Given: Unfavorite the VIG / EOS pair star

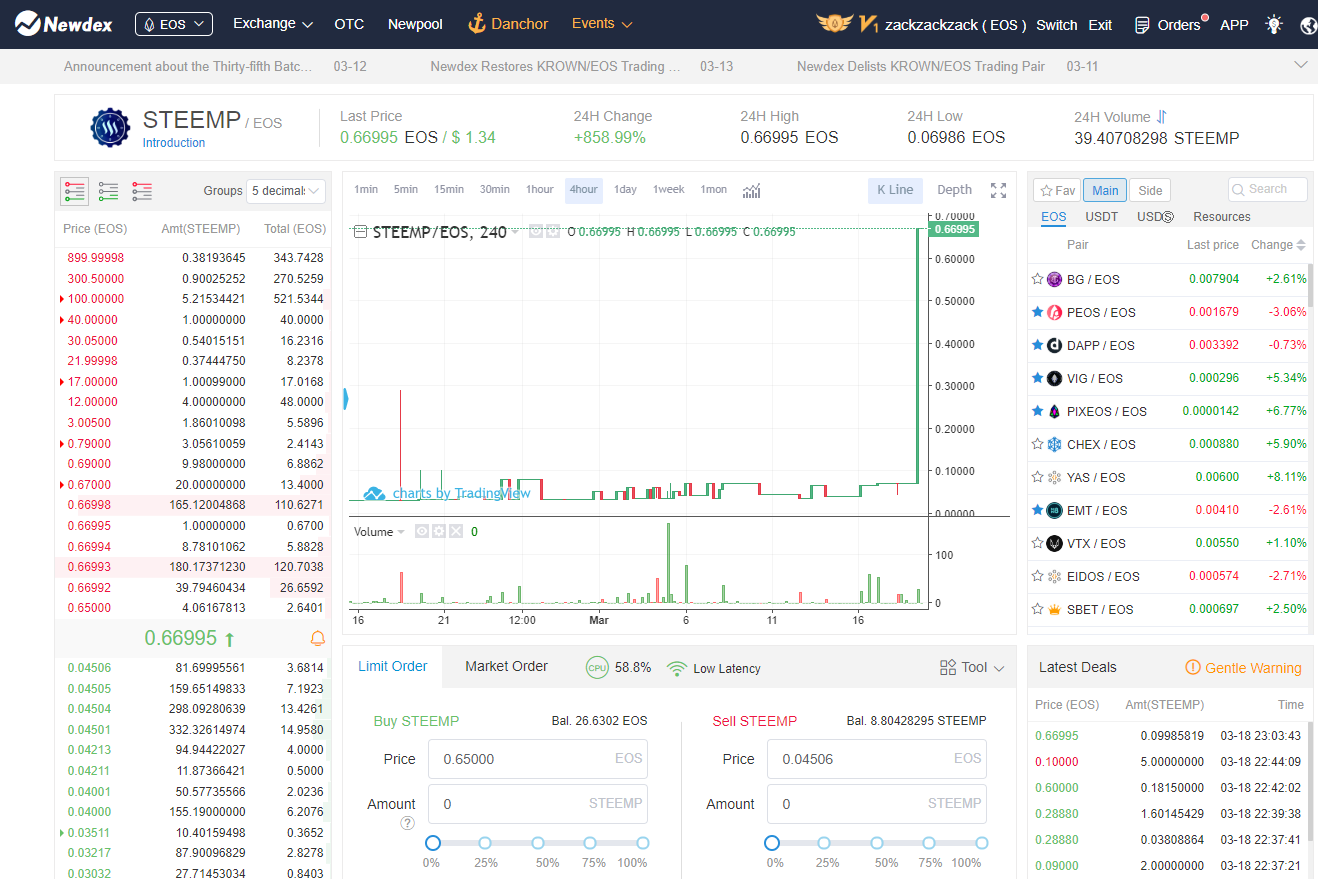Looking at the screenshot, I should (1038, 378).
